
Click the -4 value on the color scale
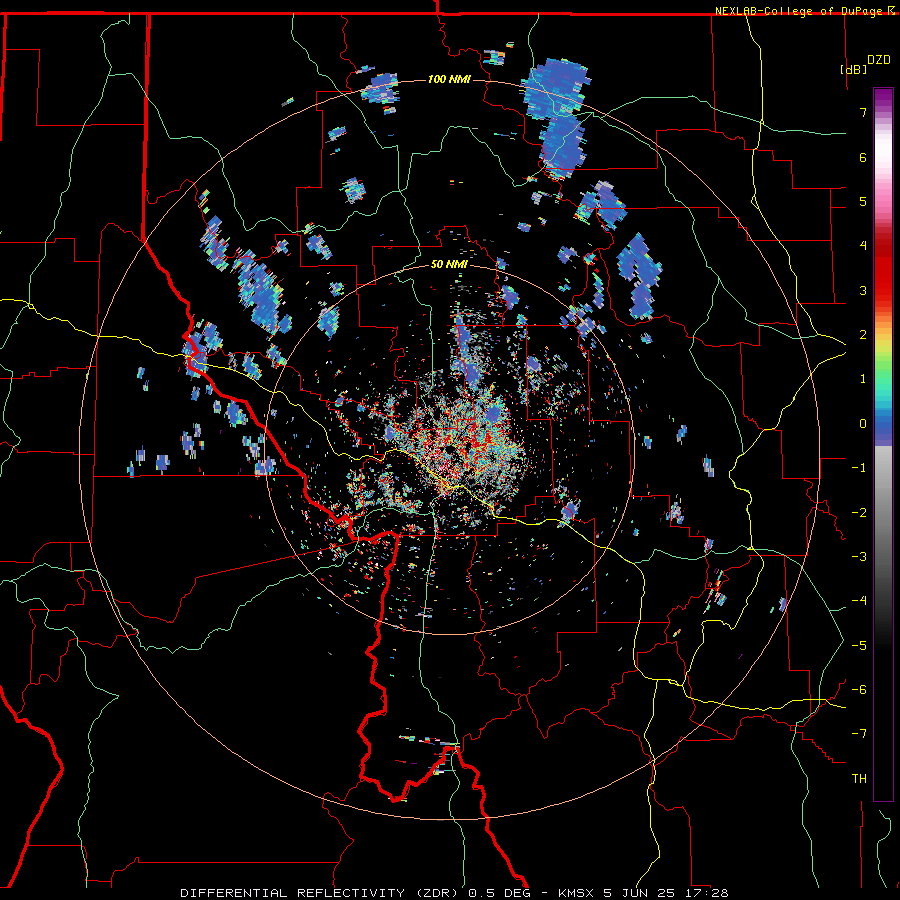859,600
